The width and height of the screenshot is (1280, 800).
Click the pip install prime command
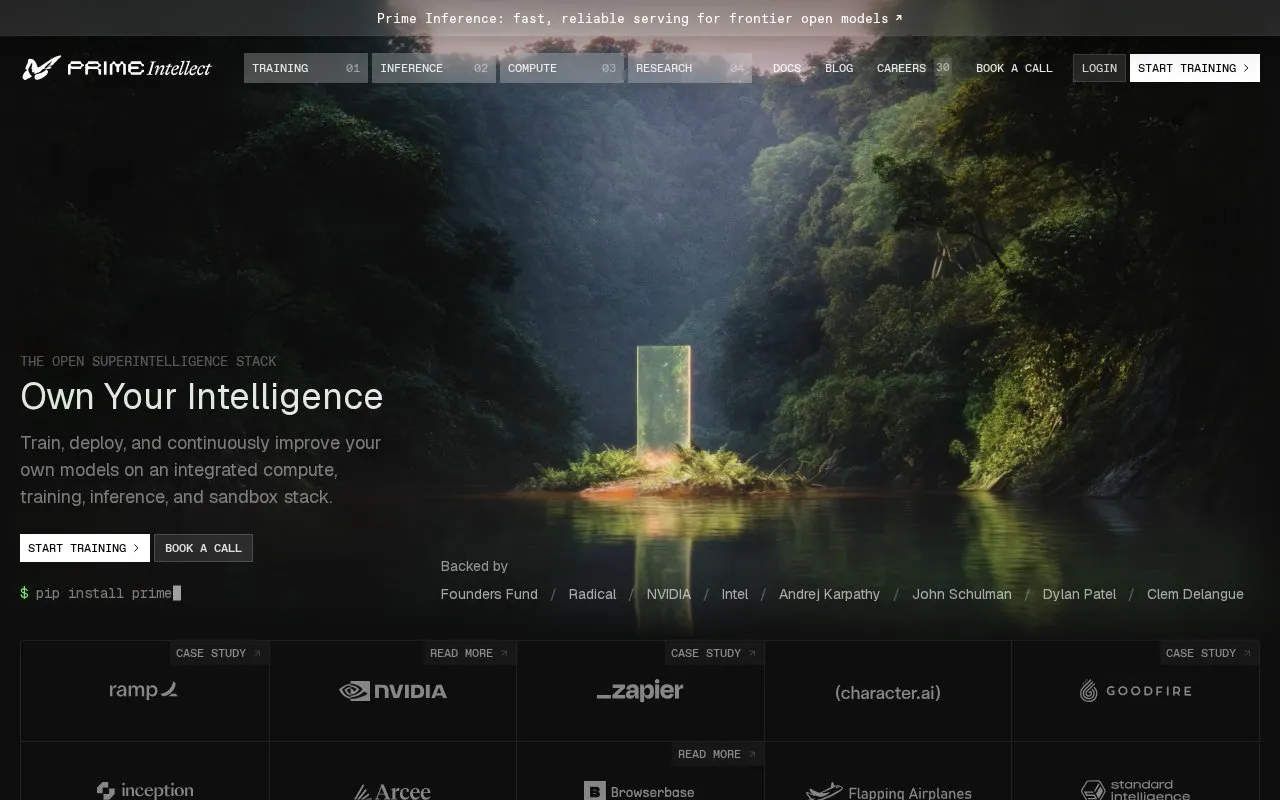point(100,593)
